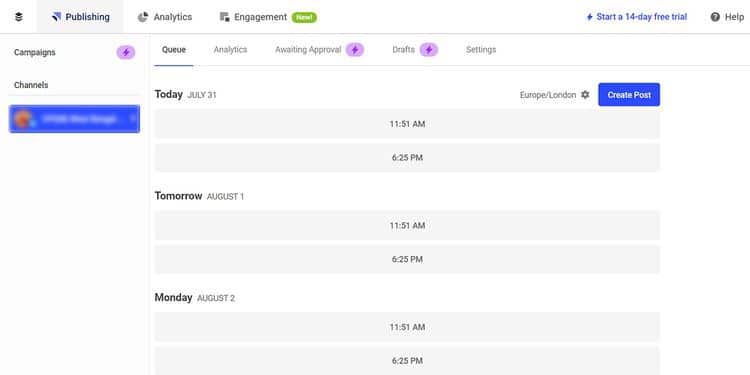Click the Buffer stacked-layers logo icon
Screen dimensions: 750x375
click(x=19, y=17)
